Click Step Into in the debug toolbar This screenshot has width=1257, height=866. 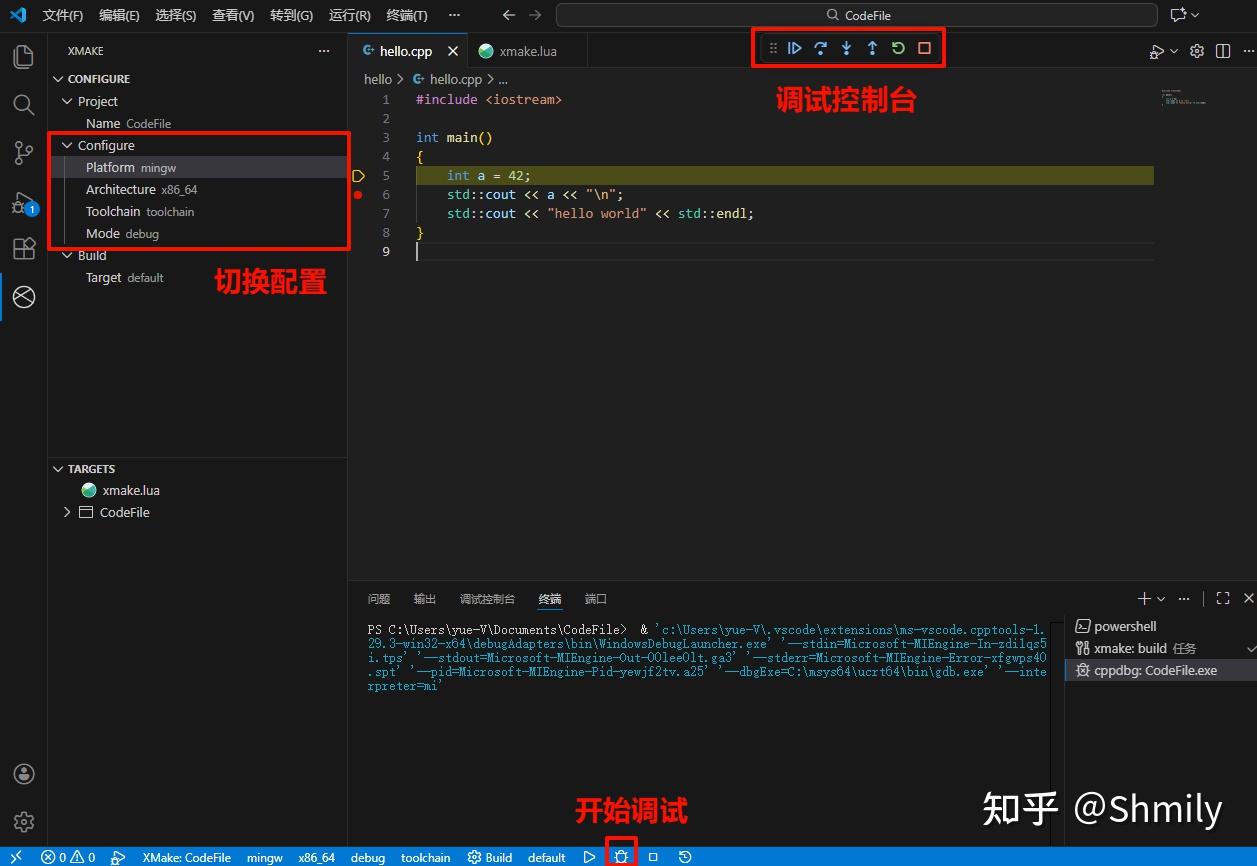point(846,47)
